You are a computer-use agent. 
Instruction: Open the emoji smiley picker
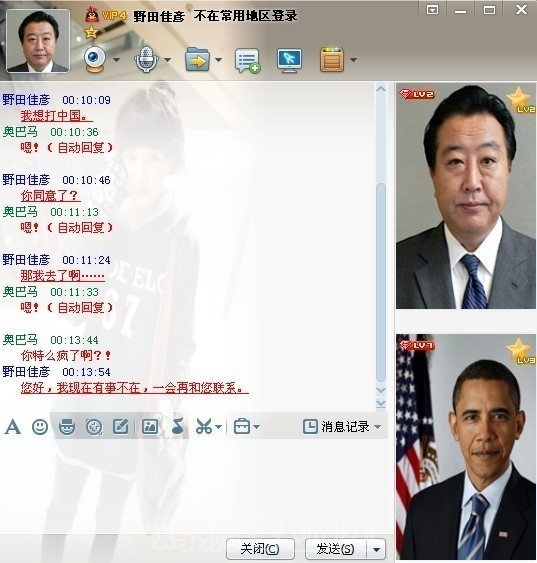point(40,427)
